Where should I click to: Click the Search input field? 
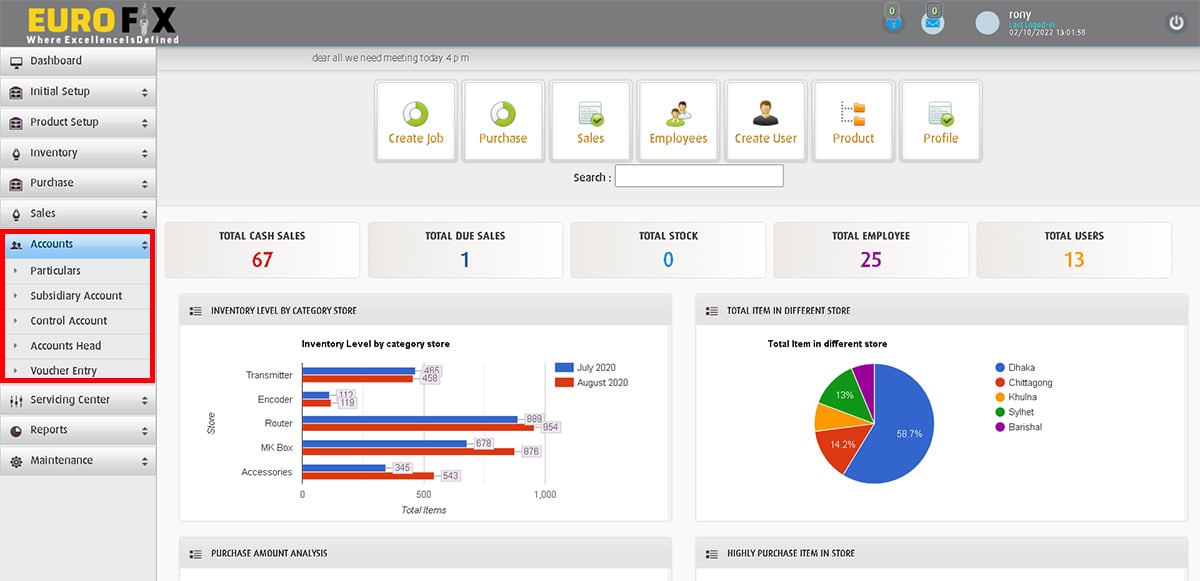699,177
